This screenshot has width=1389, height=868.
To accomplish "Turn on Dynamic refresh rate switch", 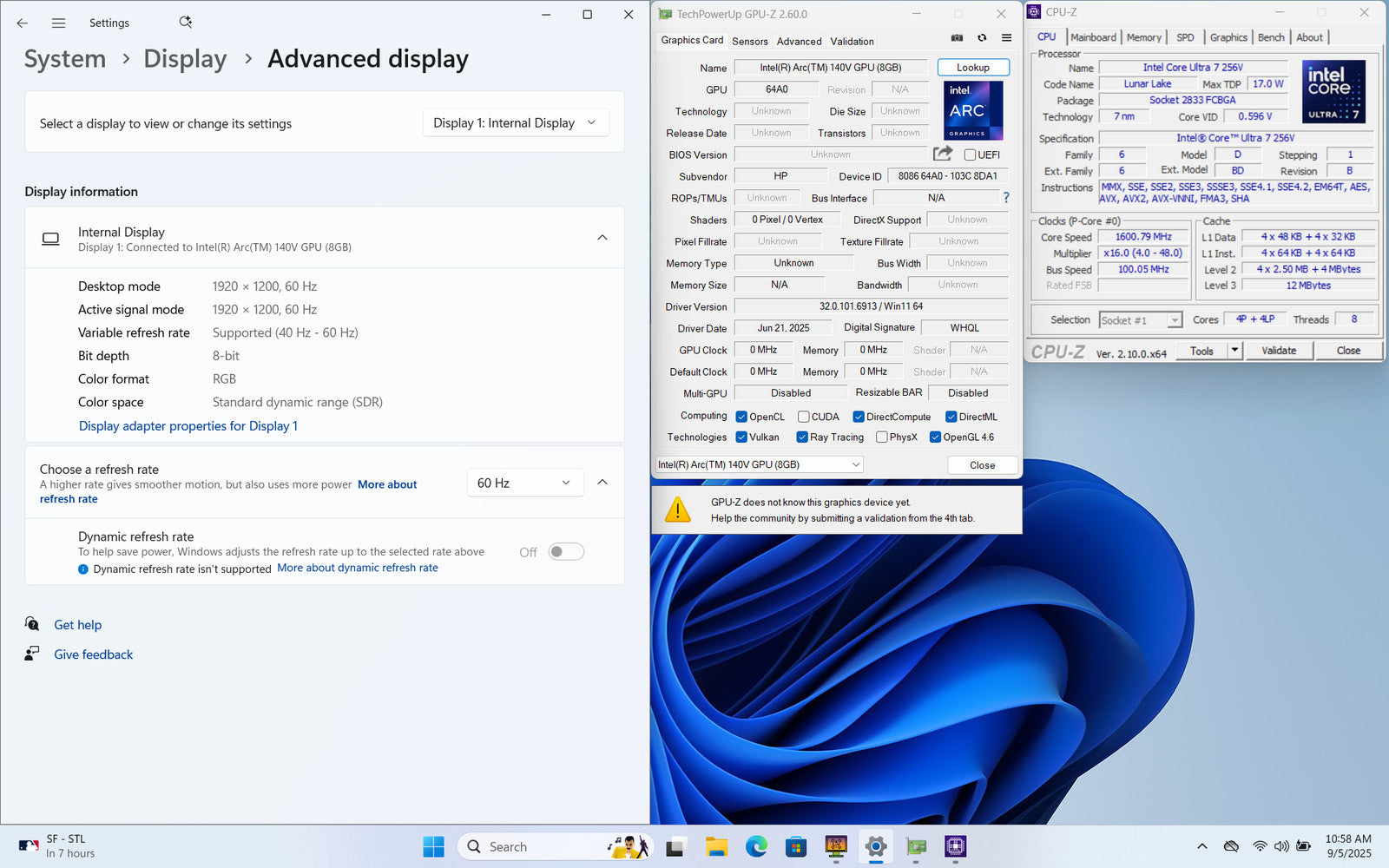I will coord(566,552).
